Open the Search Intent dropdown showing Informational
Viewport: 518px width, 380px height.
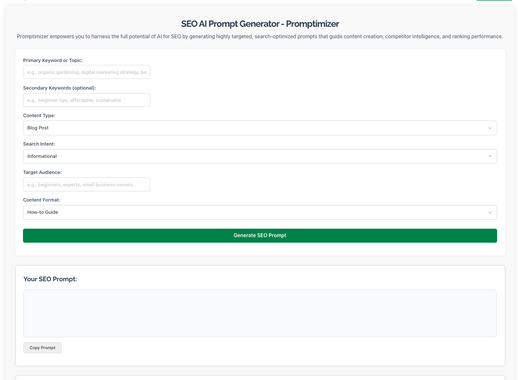[260, 156]
